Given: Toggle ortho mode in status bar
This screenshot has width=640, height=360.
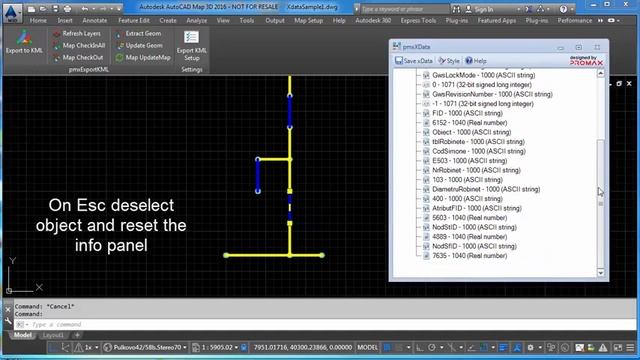Looking at the screenshot, I should [419, 348].
